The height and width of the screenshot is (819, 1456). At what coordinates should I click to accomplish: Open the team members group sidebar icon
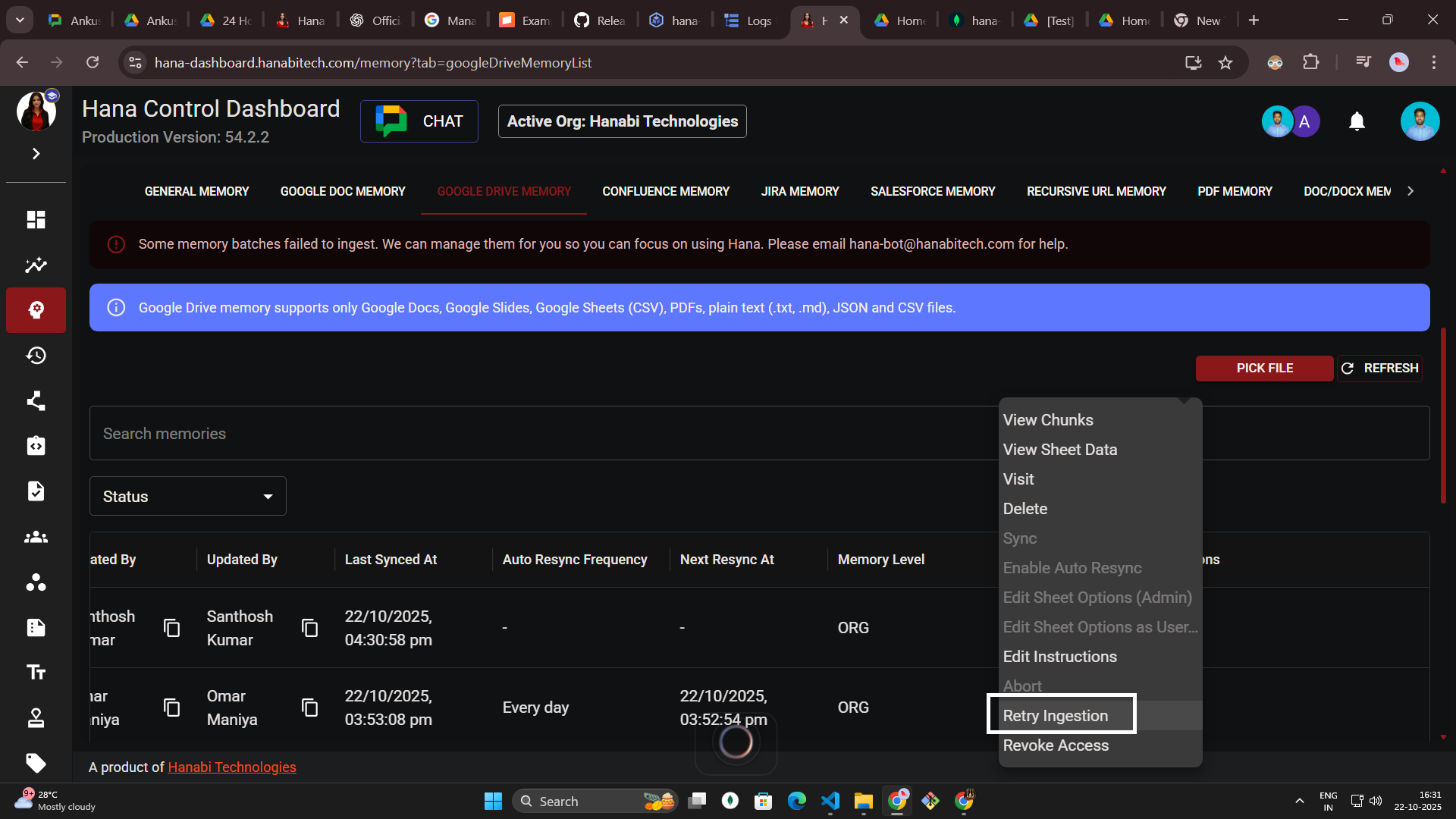point(36,537)
